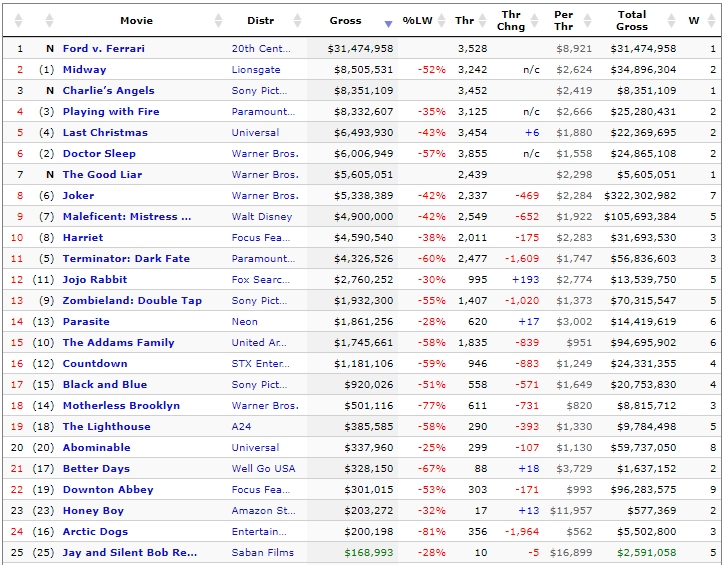This screenshot has width=724, height=565.
Task: Click sort arrows beside W header
Action: (712, 20)
